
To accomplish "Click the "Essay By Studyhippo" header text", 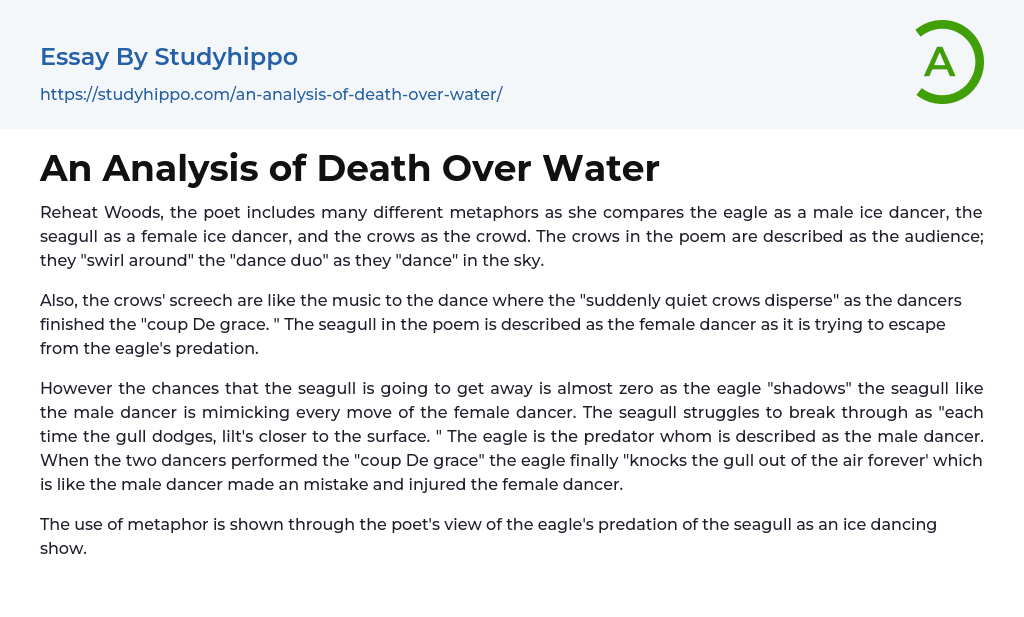I will point(169,57).
